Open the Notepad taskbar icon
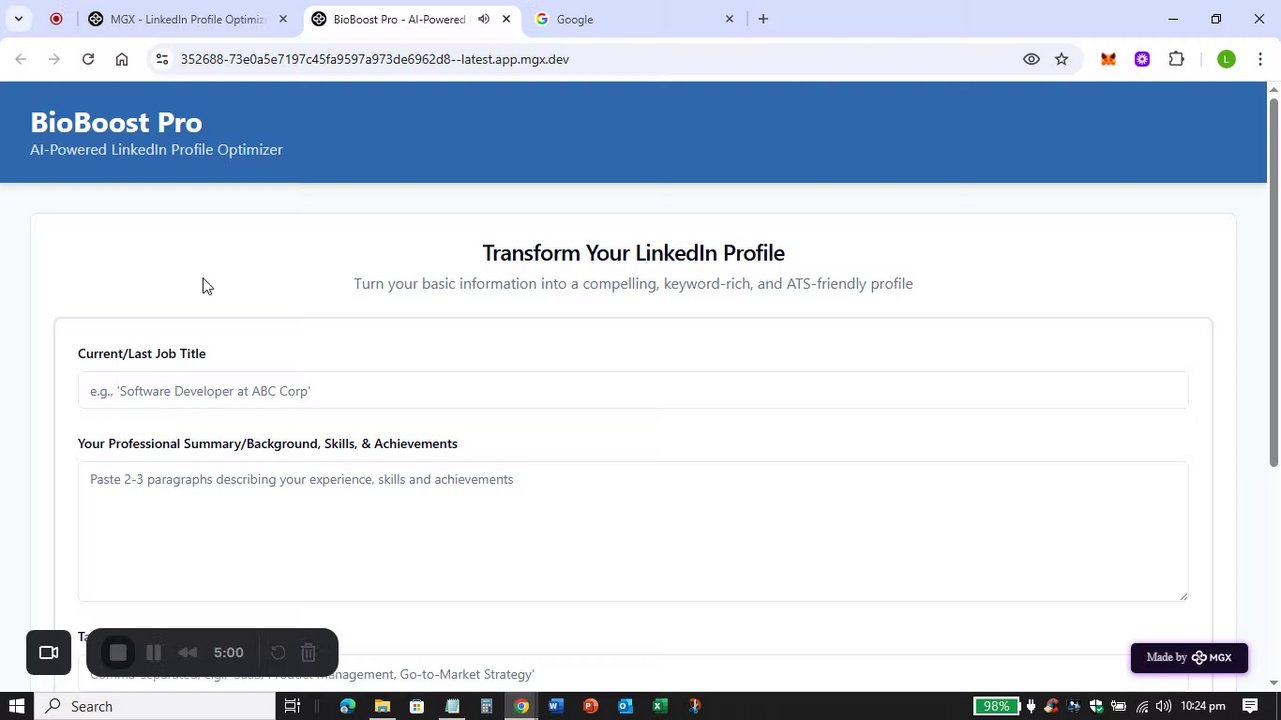1281x720 pixels. (452, 706)
